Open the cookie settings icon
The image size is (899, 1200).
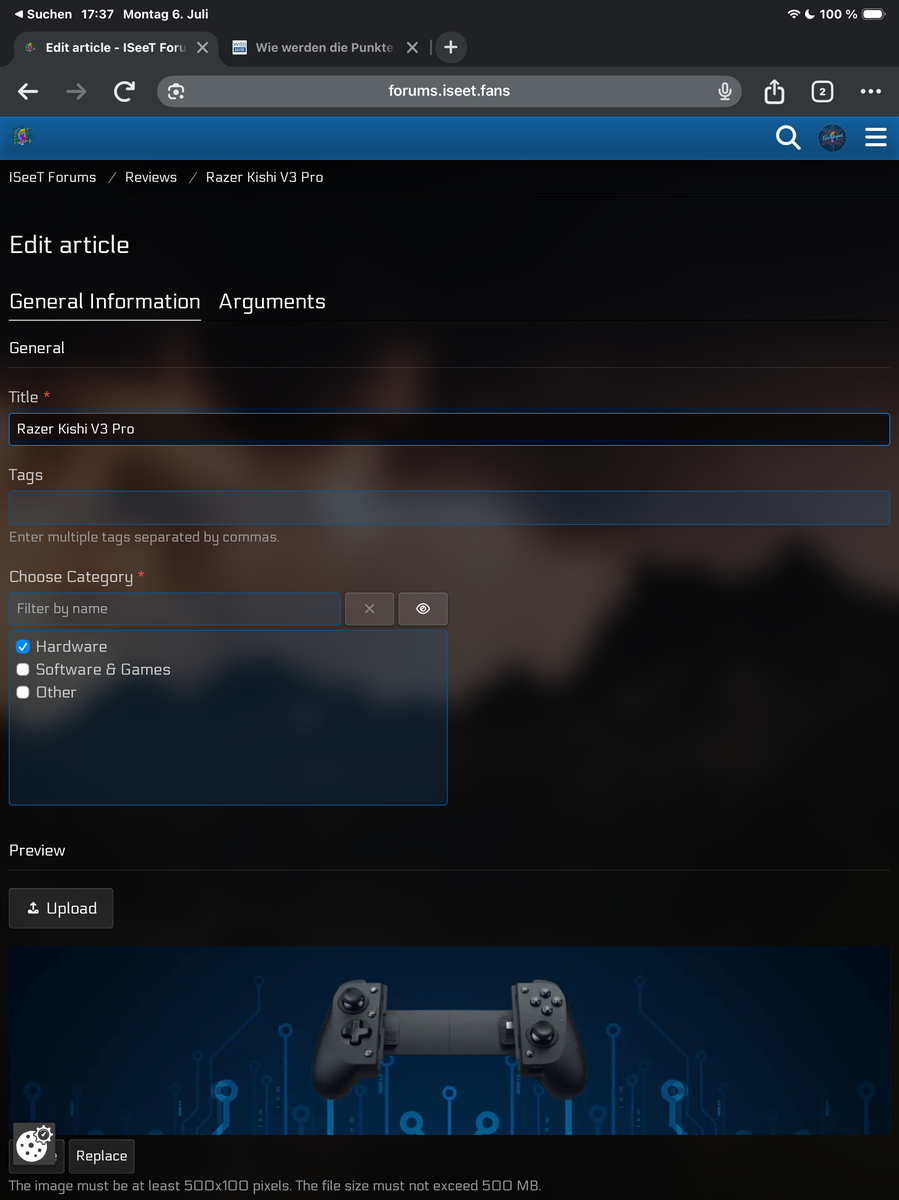(34, 1144)
